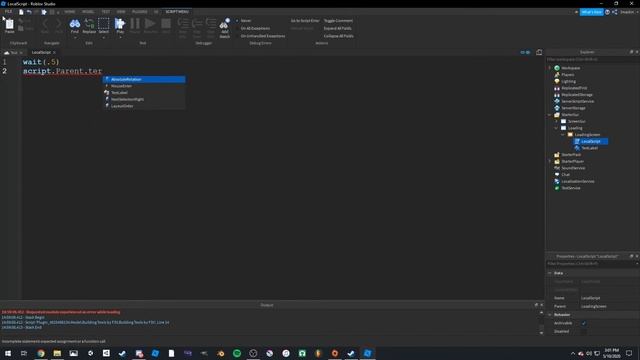The height and width of the screenshot is (360, 640).
Task: Collapse the LoadingScreen folder node
Action: 562,135
